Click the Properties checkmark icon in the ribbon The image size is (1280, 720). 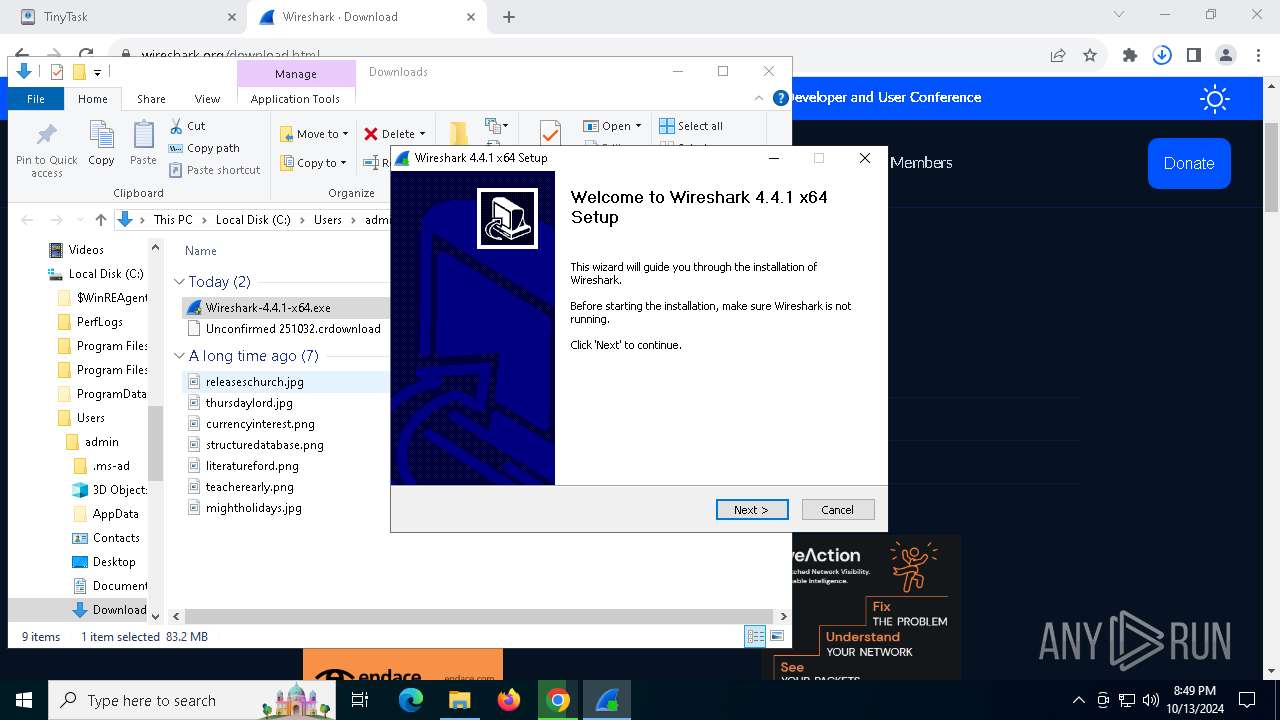coord(549,134)
